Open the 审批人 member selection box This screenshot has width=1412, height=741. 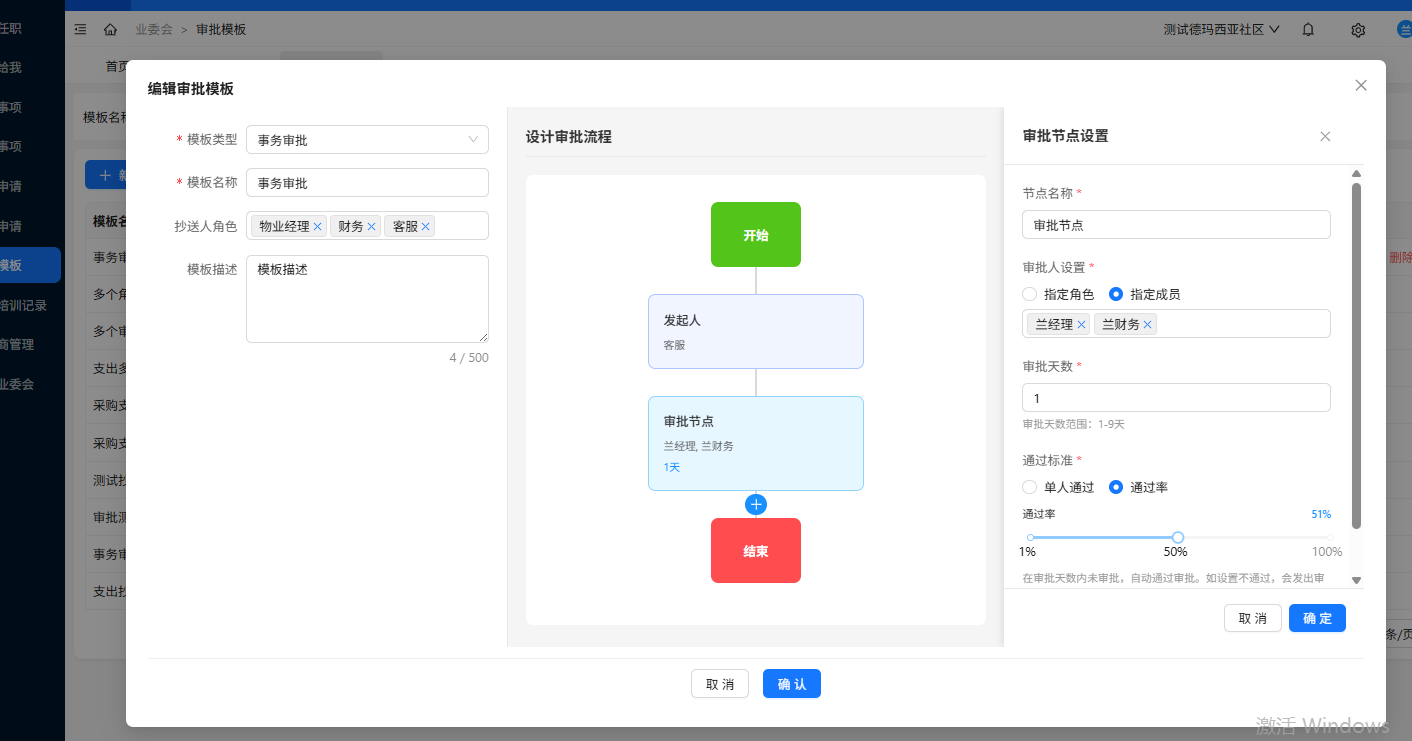[x=1240, y=325]
